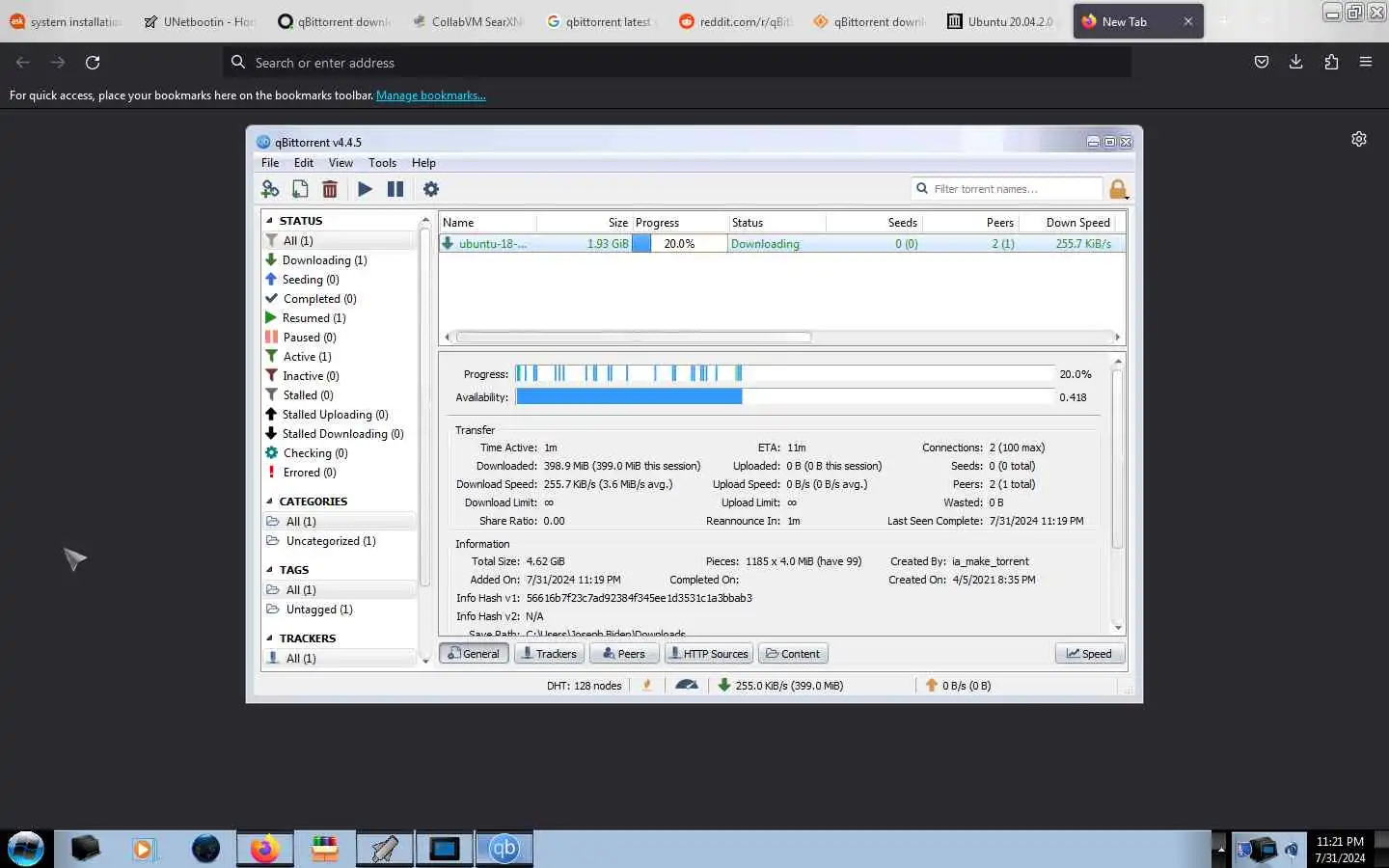Sort by the Name column header

pos(487,223)
